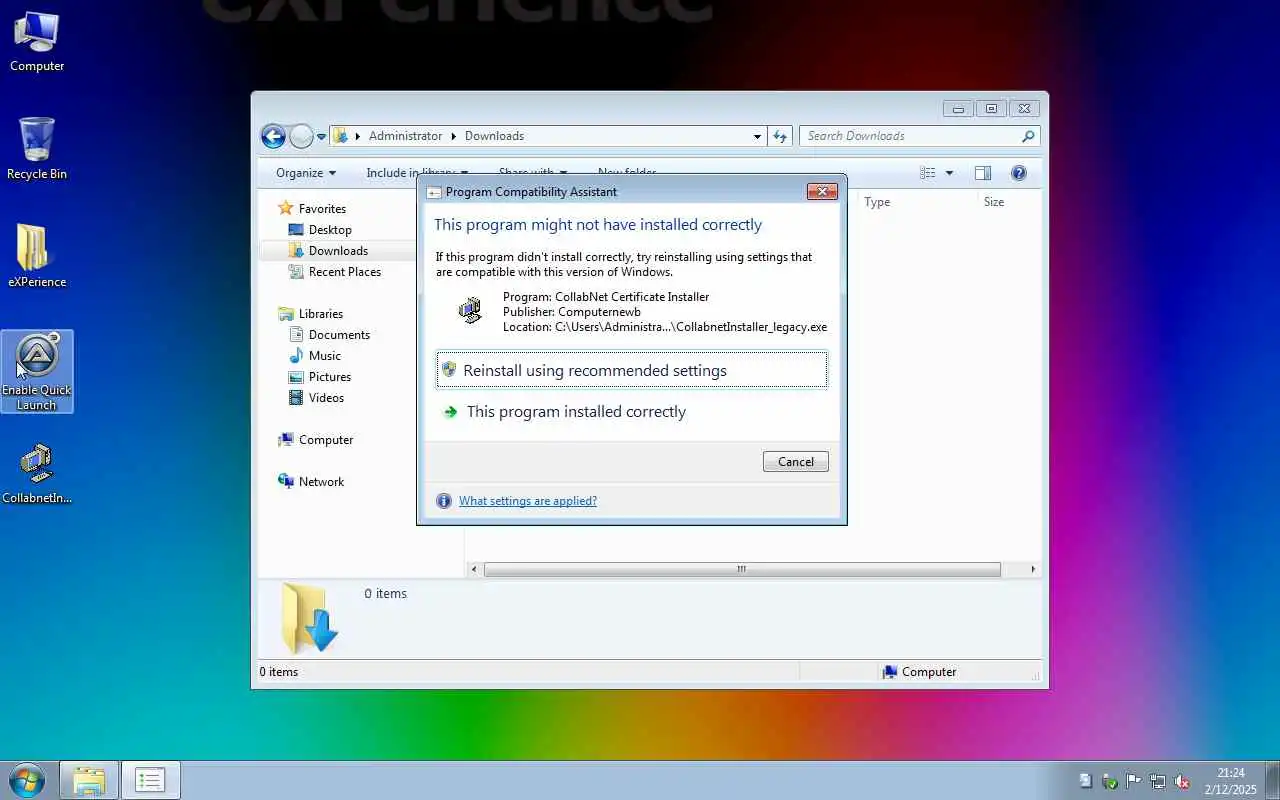The height and width of the screenshot is (800, 1280).
Task: Open Action Center flag tray icon
Action: coord(1133,781)
